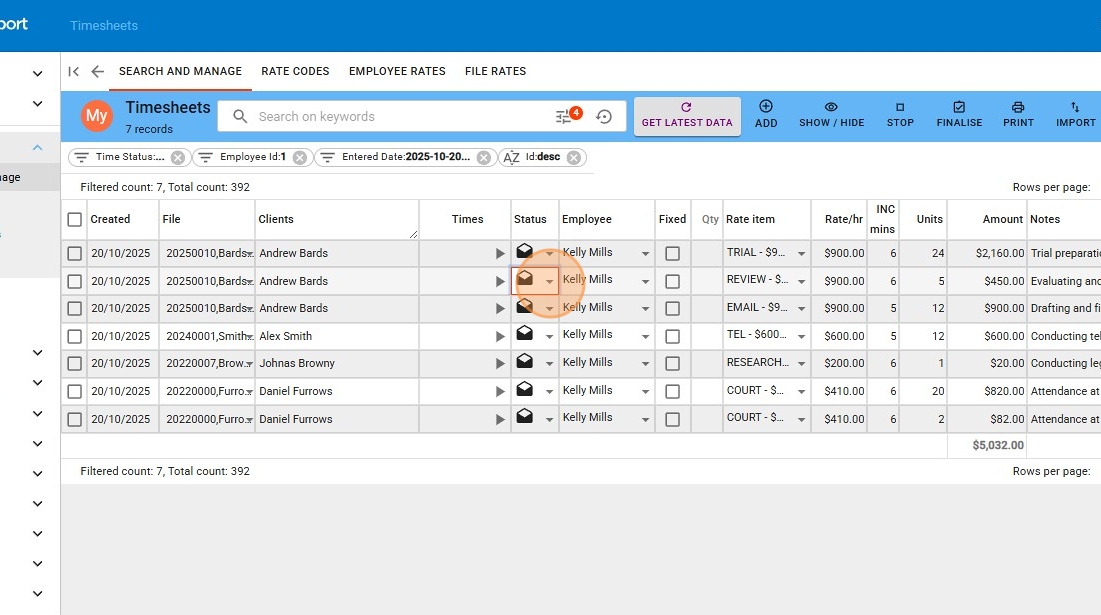Click the filter options icon in search bar
This screenshot has height=615, width=1101.
pyautogui.click(x=565, y=116)
